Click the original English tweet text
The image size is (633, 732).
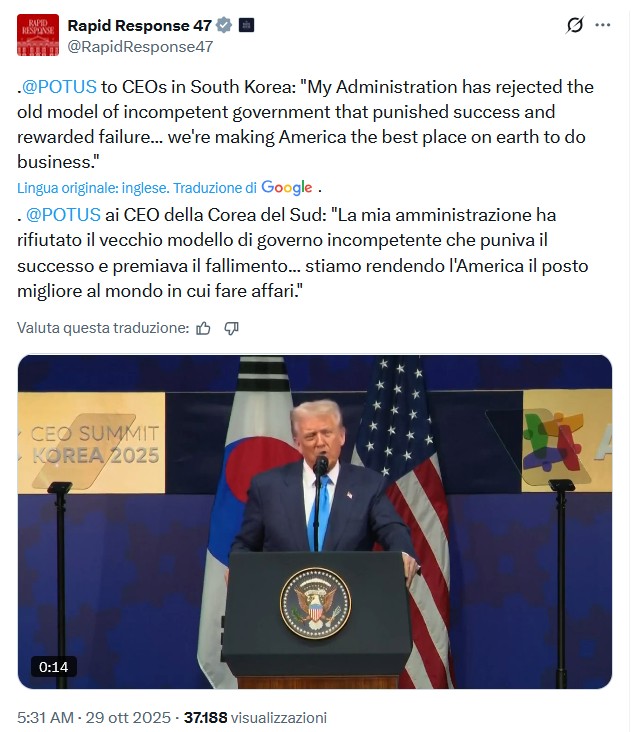(x=300, y=124)
